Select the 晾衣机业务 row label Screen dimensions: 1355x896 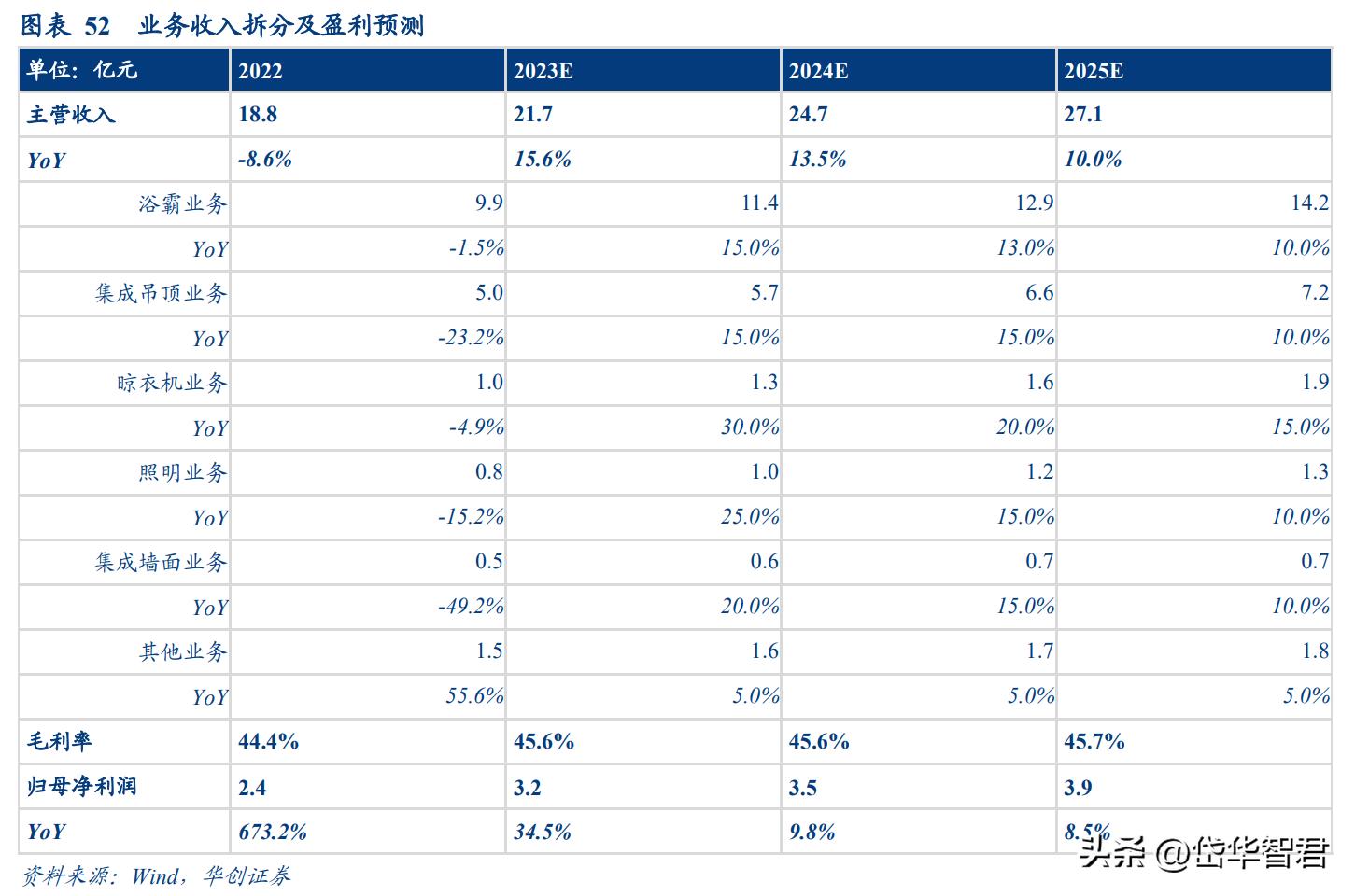[x=172, y=383]
